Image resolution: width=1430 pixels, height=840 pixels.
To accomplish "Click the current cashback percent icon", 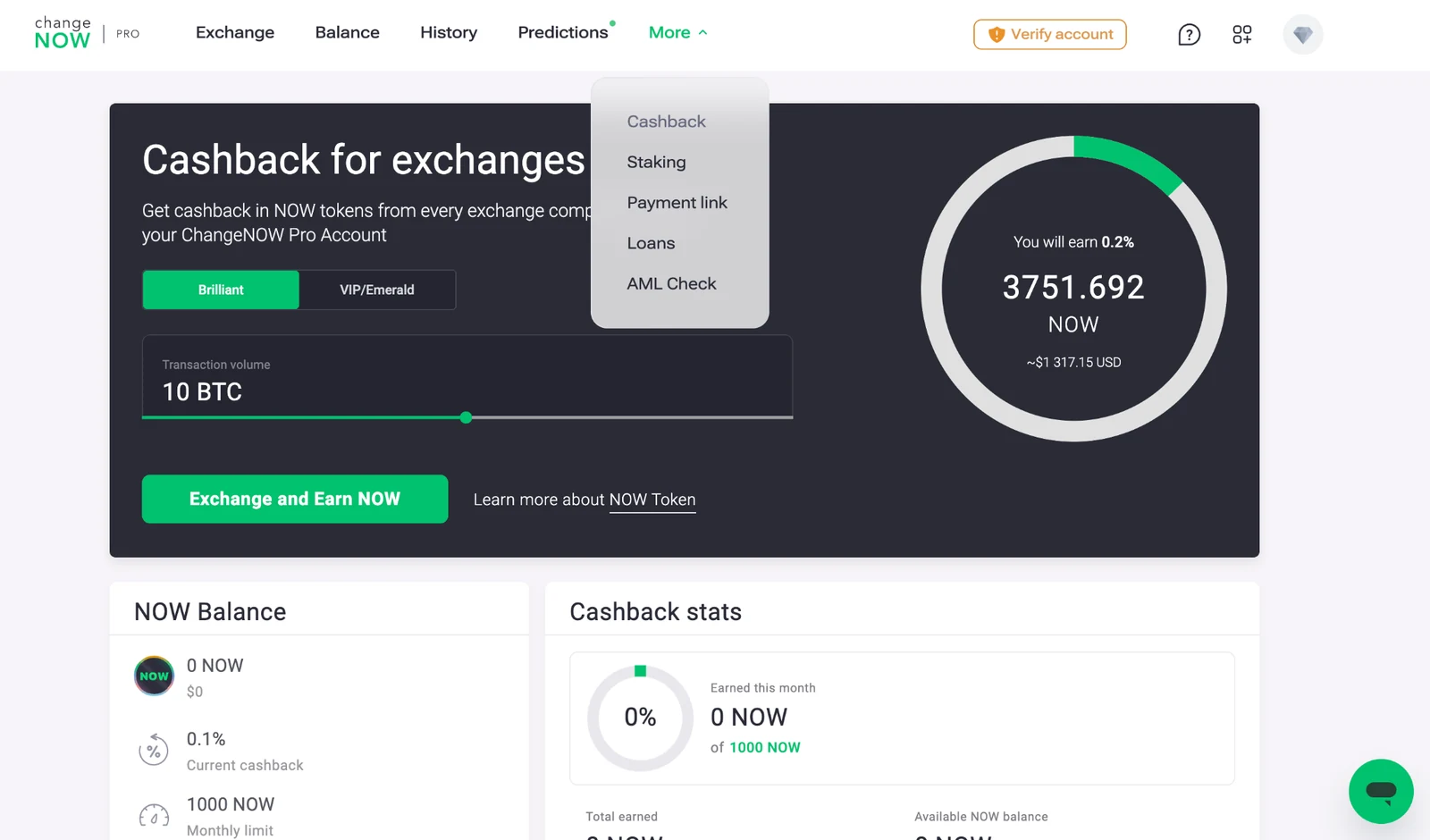I will point(154,751).
